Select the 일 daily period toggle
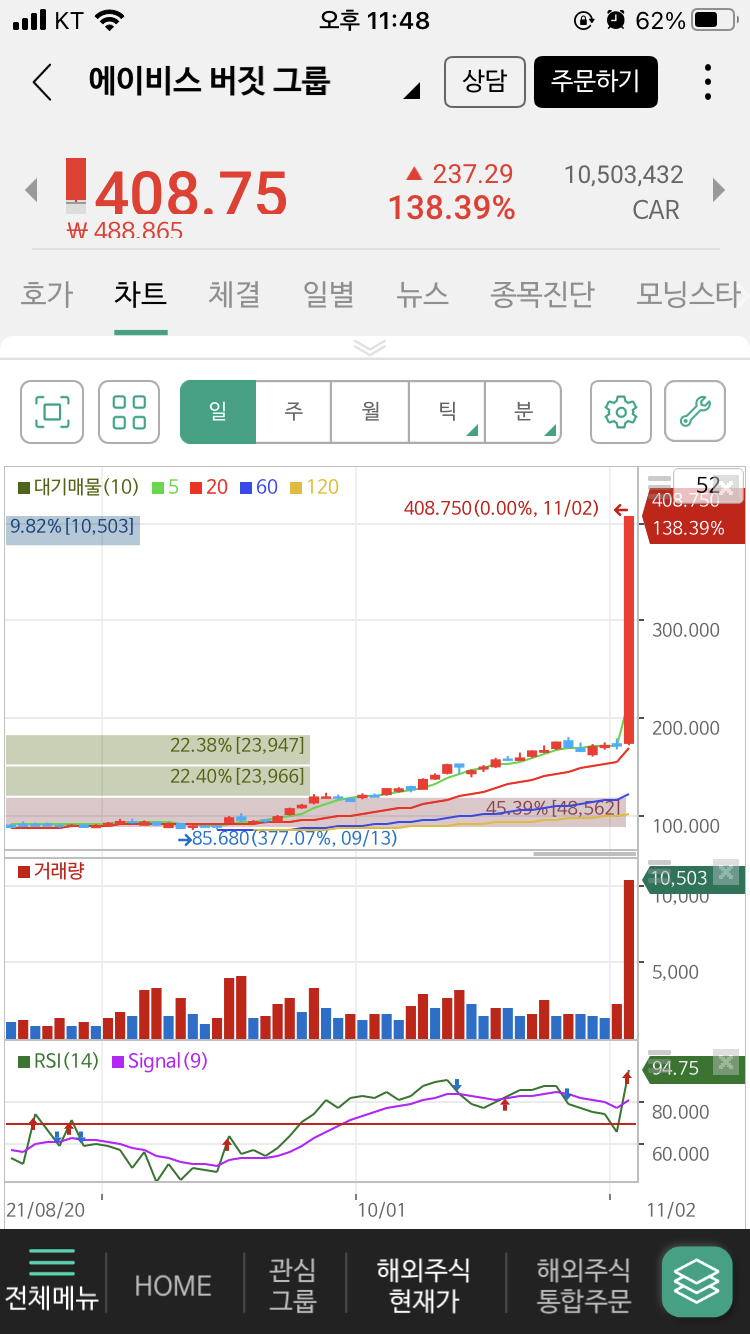This screenshot has width=750, height=1334. tap(218, 412)
